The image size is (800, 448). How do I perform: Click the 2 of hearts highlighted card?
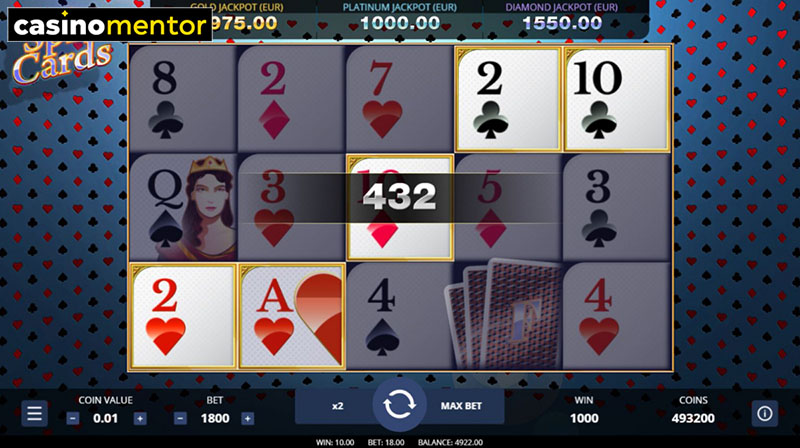pyautogui.click(x=183, y=316)
